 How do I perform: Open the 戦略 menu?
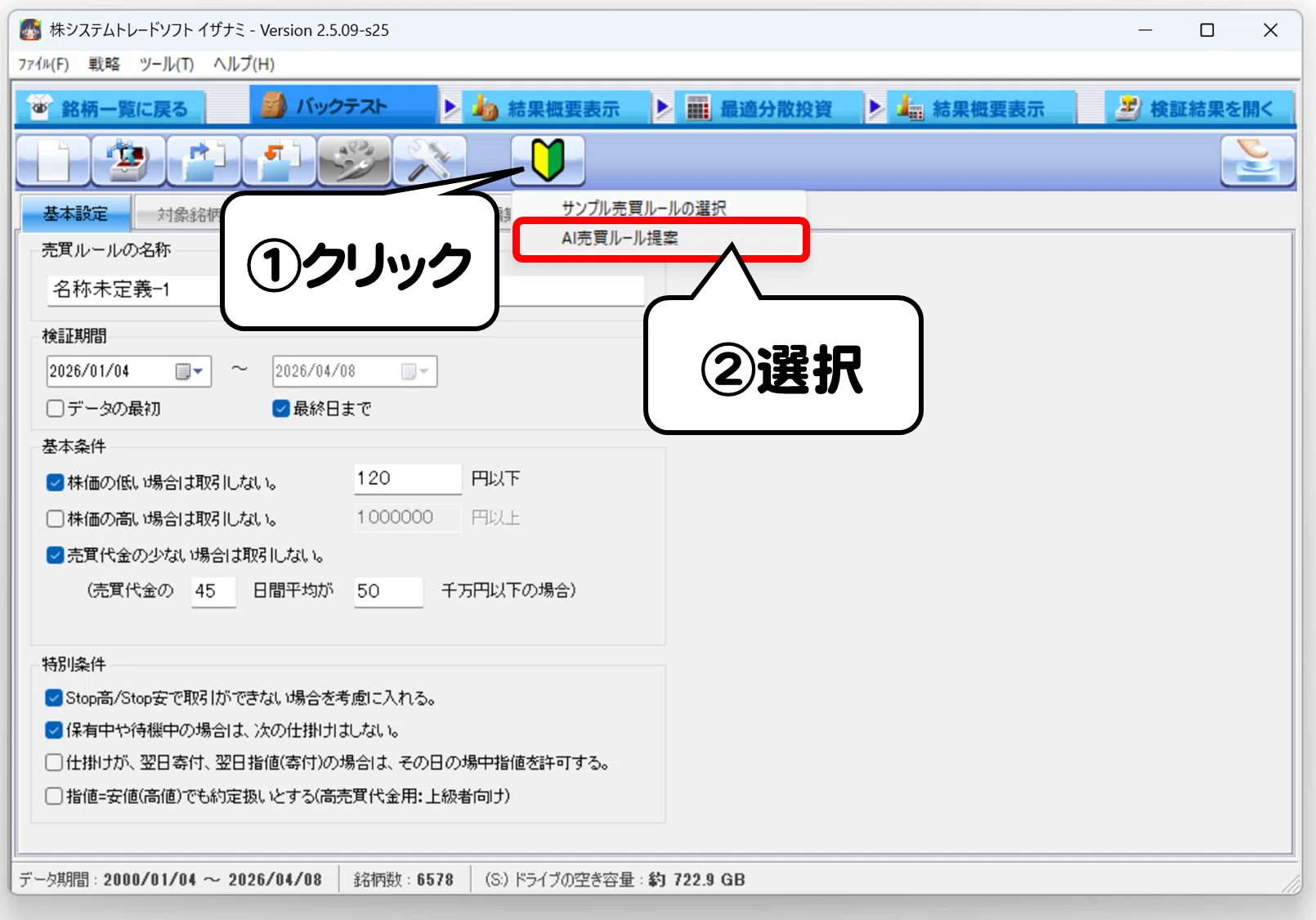(104, 64)
